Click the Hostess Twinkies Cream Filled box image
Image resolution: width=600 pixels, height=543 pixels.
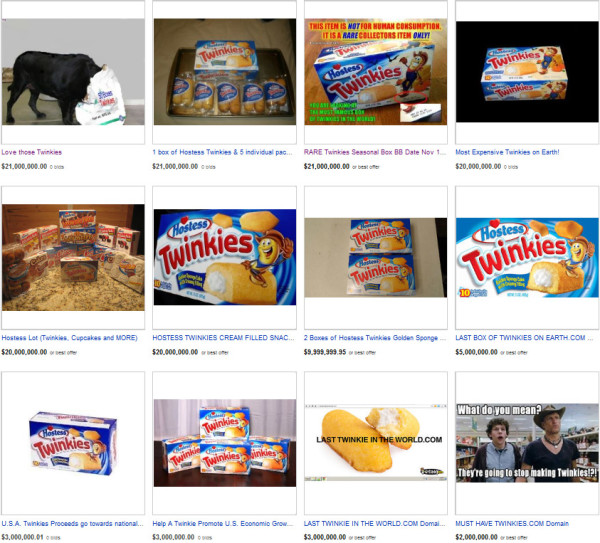[225, 257]
